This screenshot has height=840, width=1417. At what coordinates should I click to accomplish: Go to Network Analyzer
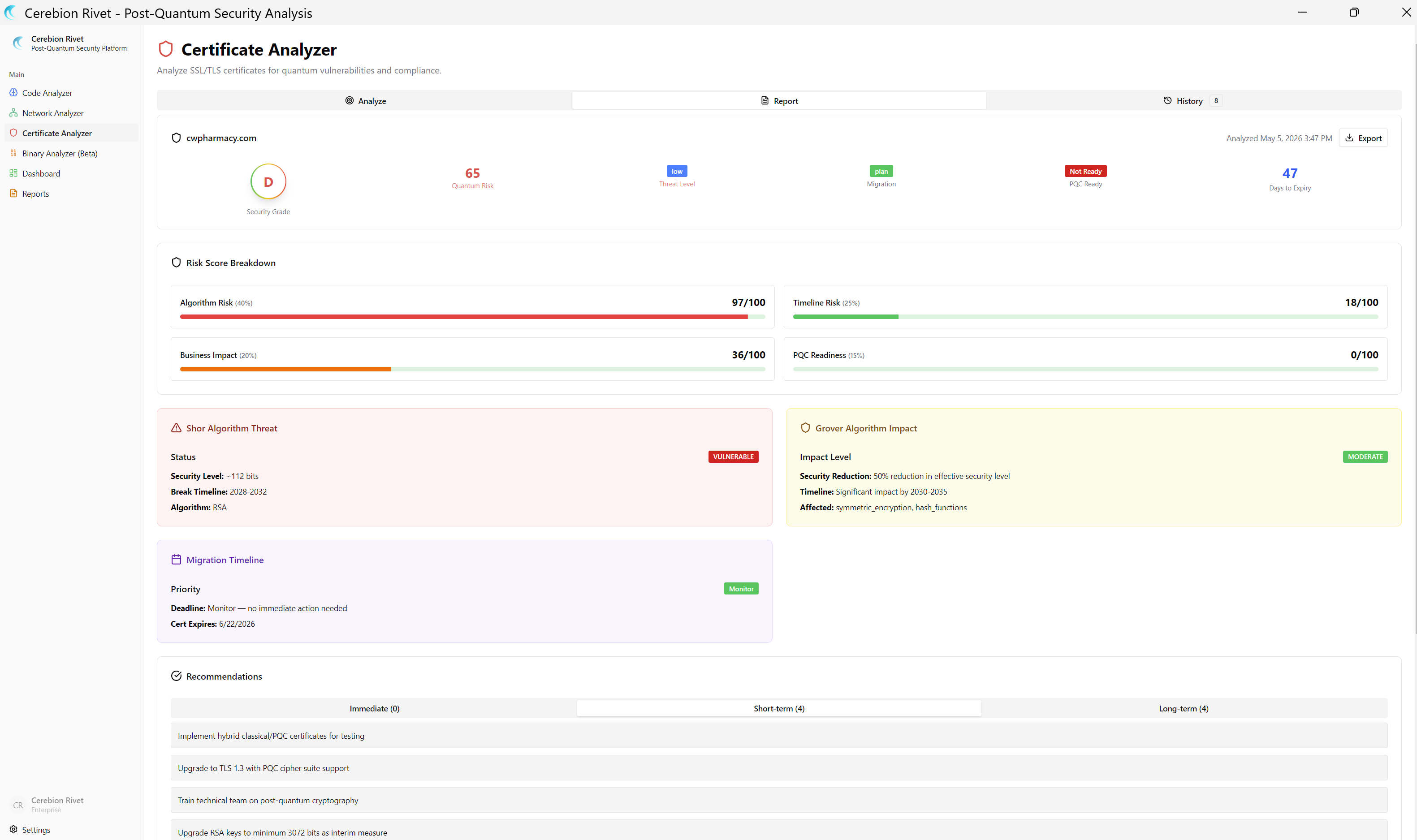[x=71, y=112]
